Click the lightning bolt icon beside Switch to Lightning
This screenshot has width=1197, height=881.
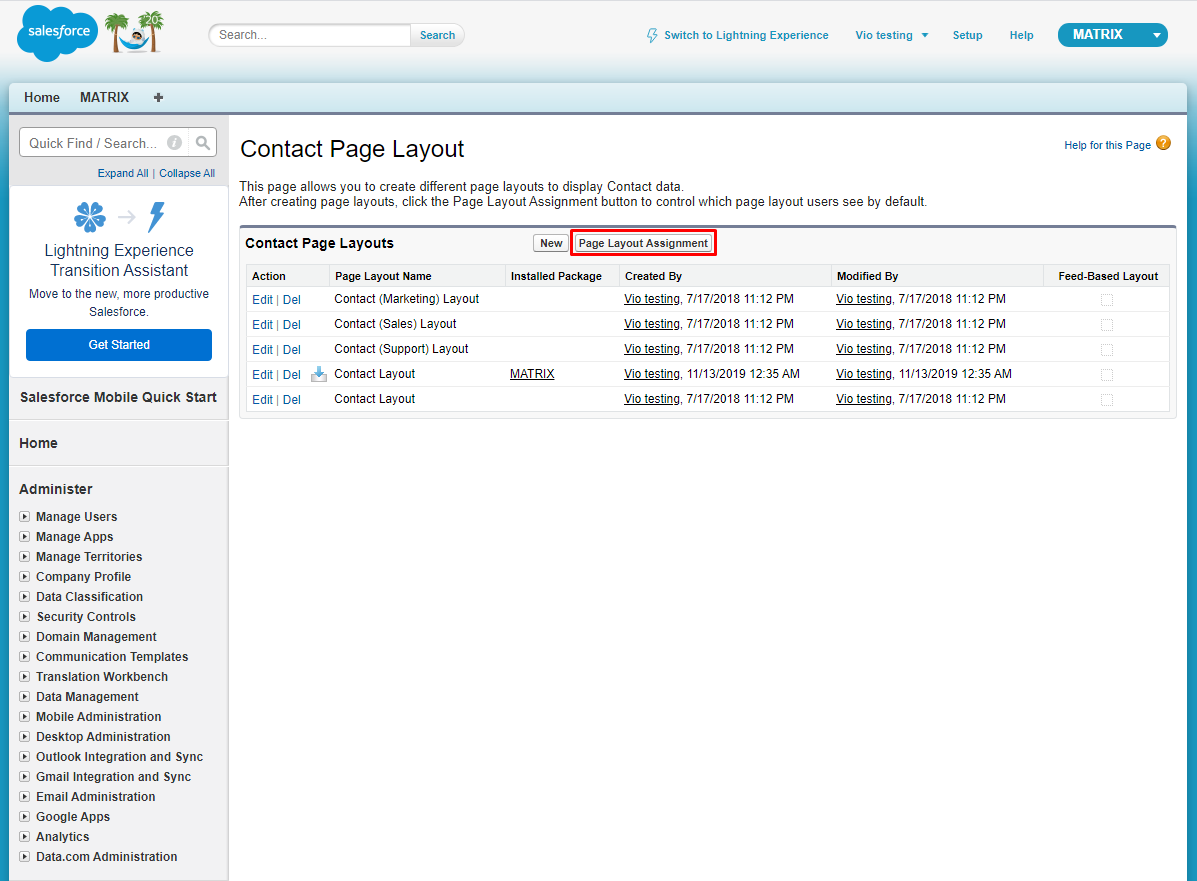click(652, 35)
